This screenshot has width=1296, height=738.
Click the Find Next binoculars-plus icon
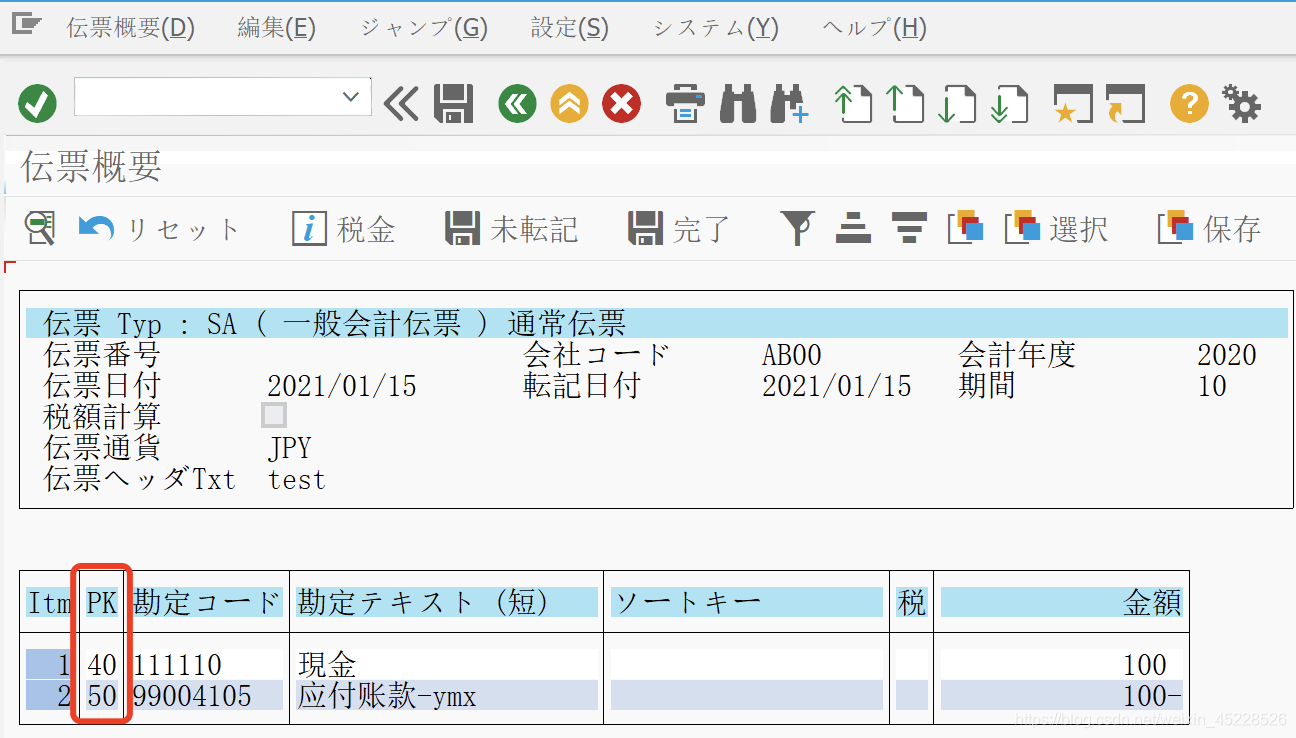click(x=789, y=104)
